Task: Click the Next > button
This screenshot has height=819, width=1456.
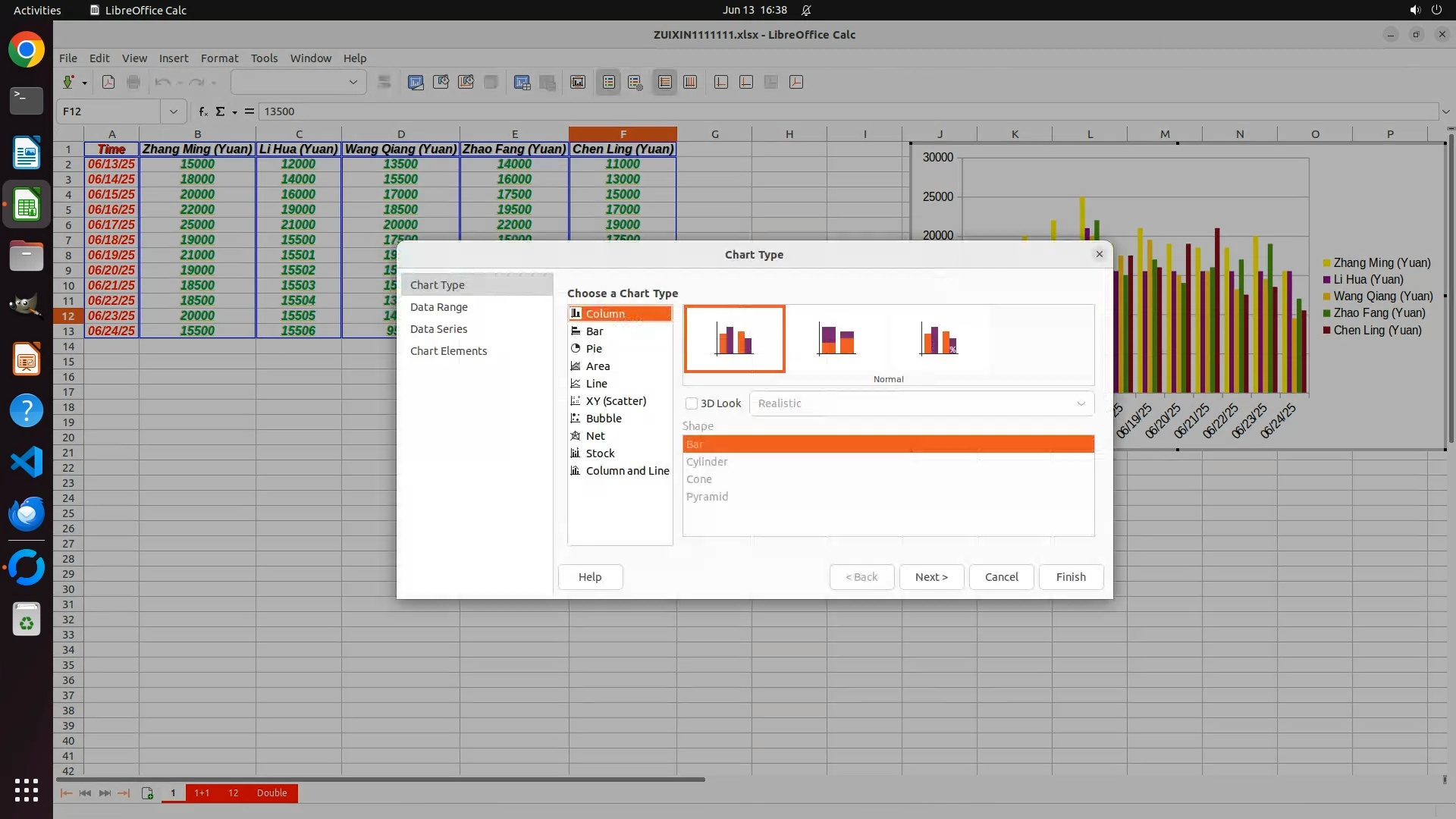Action: point(931,577)
